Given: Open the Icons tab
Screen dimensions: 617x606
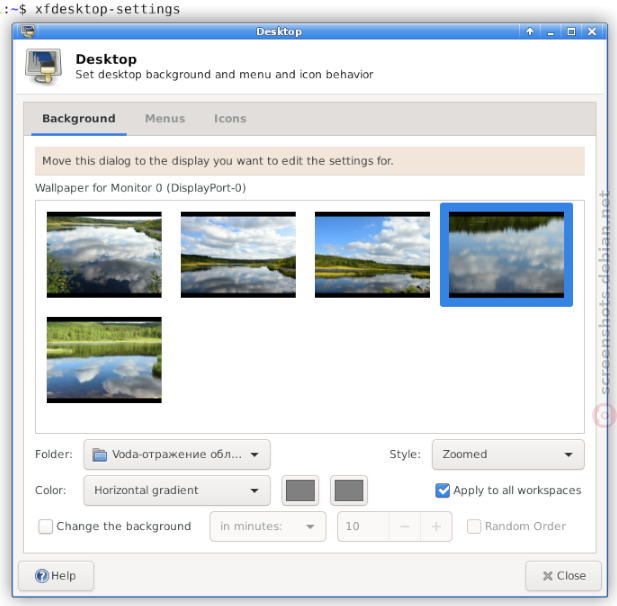Looking at the screenshot, I should tap(230, 118).
